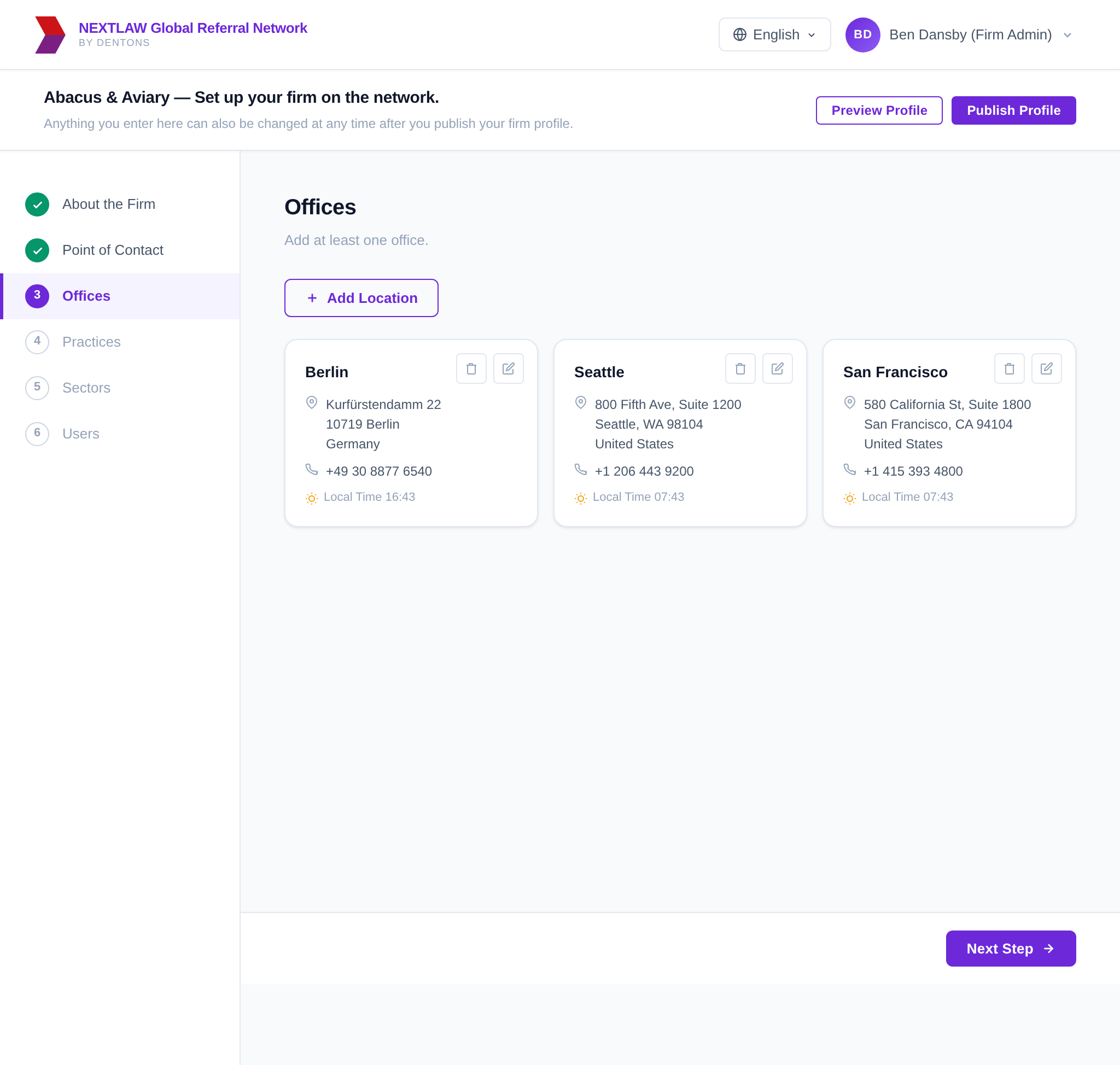Open the Point of Contact step
The image size is (1120, 1065).
[113, 250]
